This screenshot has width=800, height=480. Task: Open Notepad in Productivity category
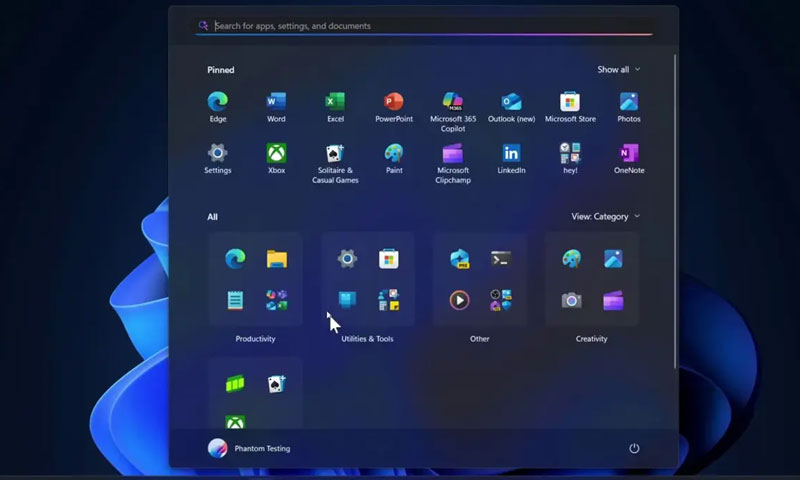[235, 300]
